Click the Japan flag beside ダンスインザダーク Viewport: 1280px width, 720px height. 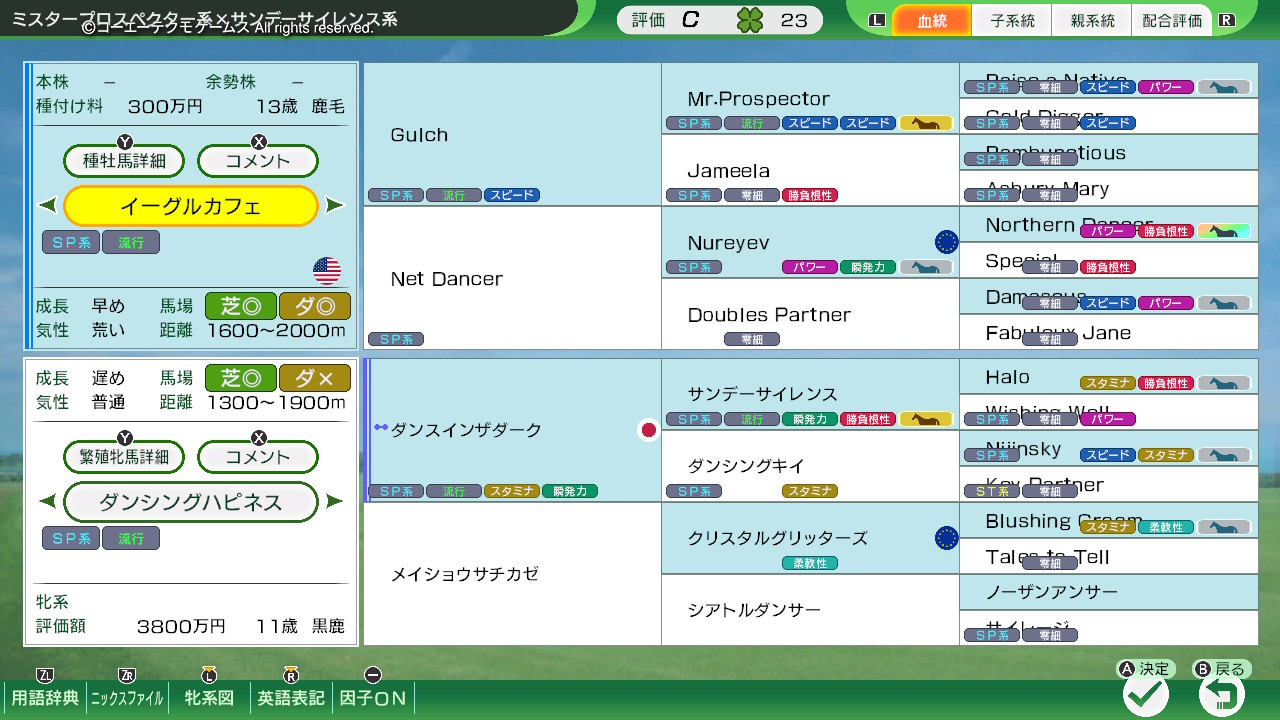(648, 430)
